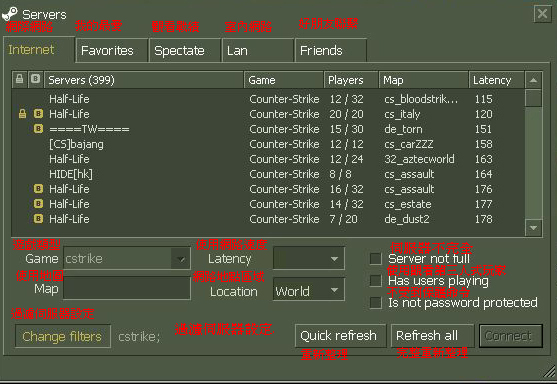Image resolution: width=557 pixels, height=384 pixels.
Task: Select the ====TW==== server row
Action: 268,129
